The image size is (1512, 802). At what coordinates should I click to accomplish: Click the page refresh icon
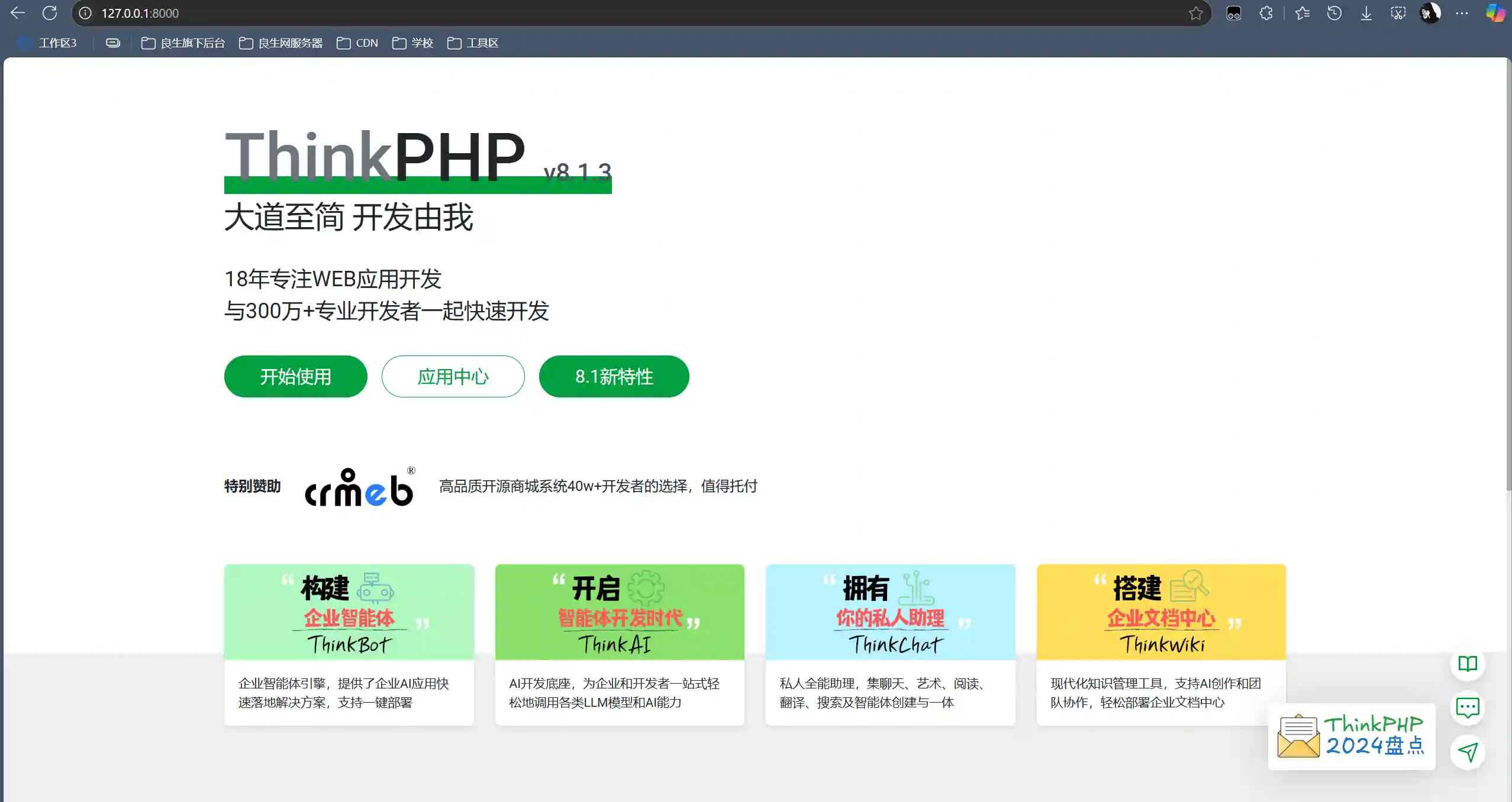pyautogui.click(x=50, y=12)
